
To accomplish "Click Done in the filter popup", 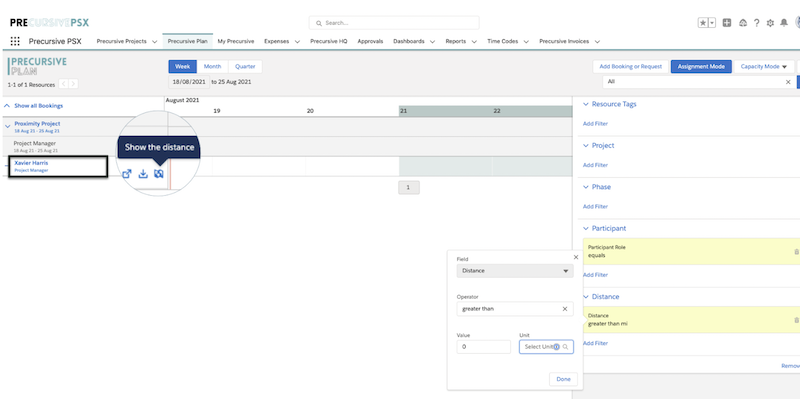I will click(x=563, y=379).
